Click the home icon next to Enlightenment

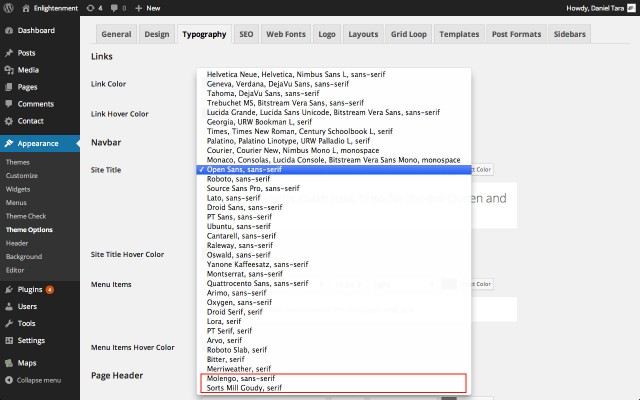tap(26, 8)
